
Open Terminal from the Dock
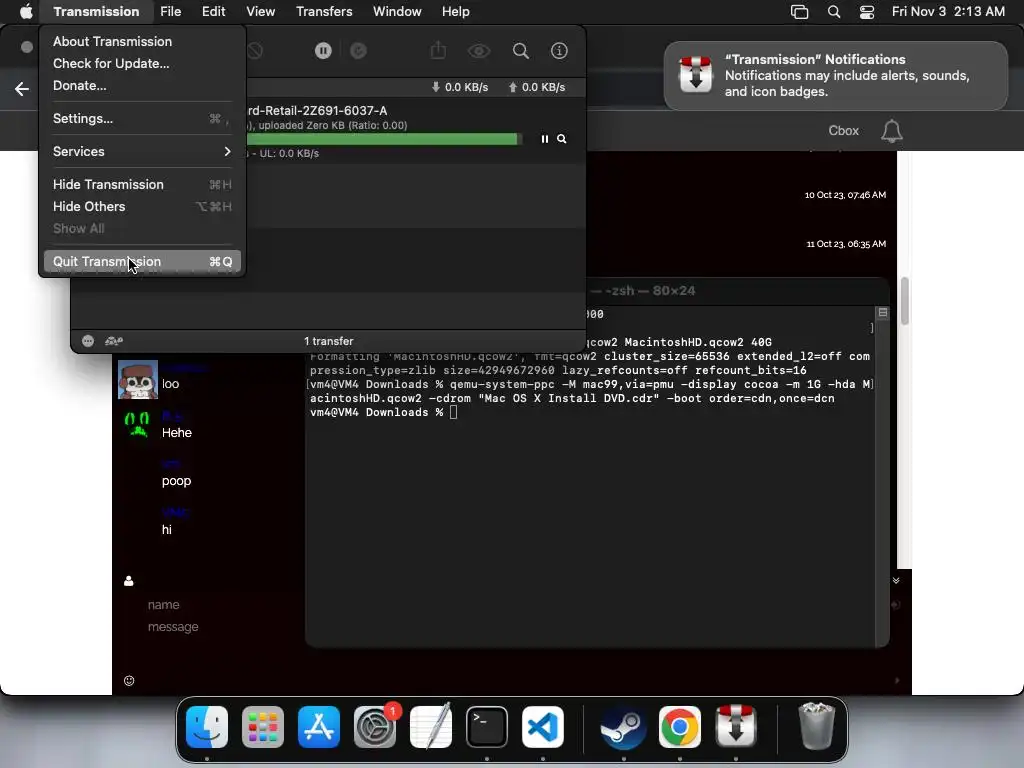[487, 727]
